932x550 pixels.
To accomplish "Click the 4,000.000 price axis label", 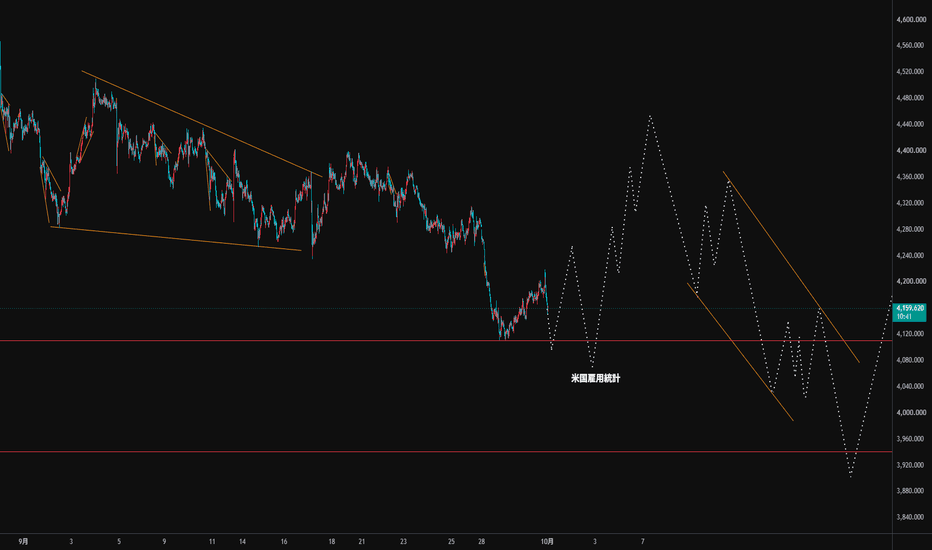I will (910, 412).
